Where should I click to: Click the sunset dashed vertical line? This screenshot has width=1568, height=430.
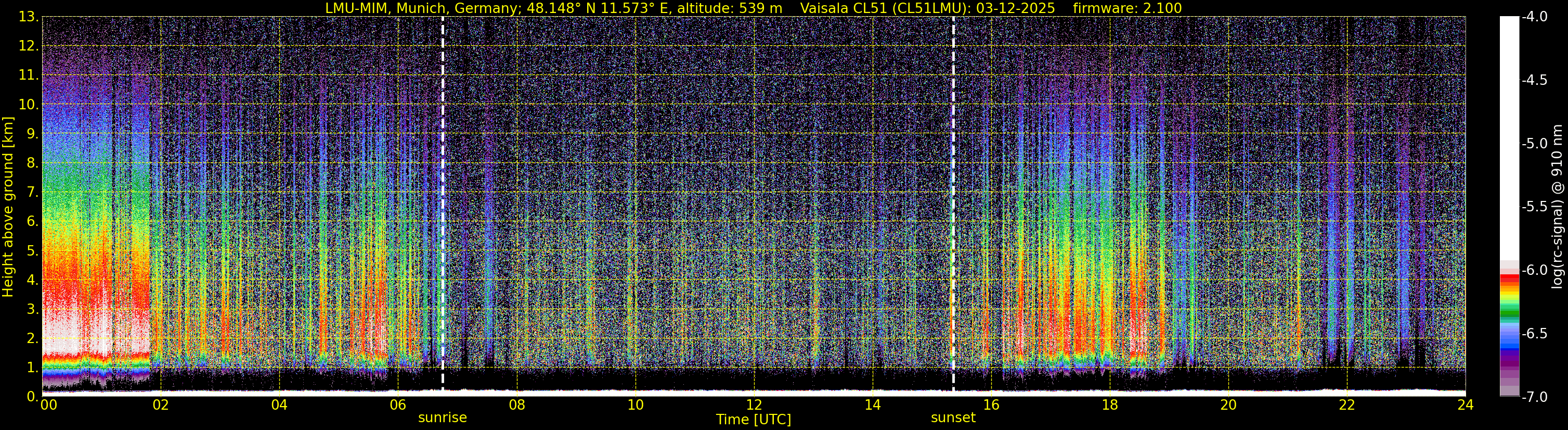point(953,201)
